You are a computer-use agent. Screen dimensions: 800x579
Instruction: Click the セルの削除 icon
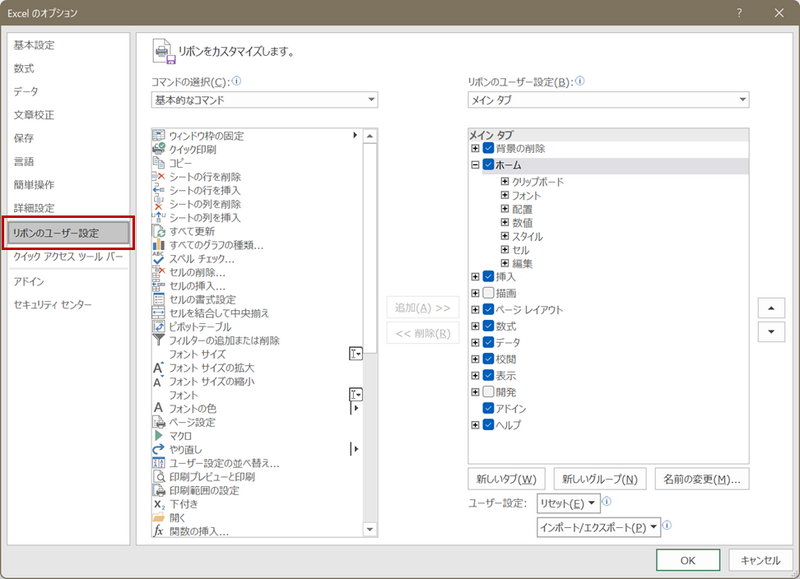pos(159,272)
